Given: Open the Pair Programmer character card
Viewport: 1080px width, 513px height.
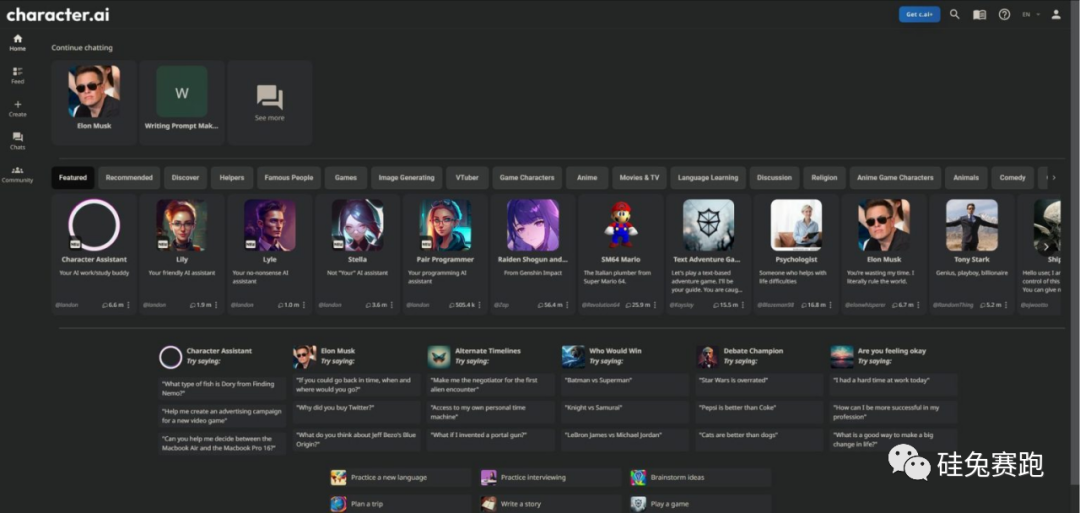Looking at the screenshot, I should (x=445, y=254).
